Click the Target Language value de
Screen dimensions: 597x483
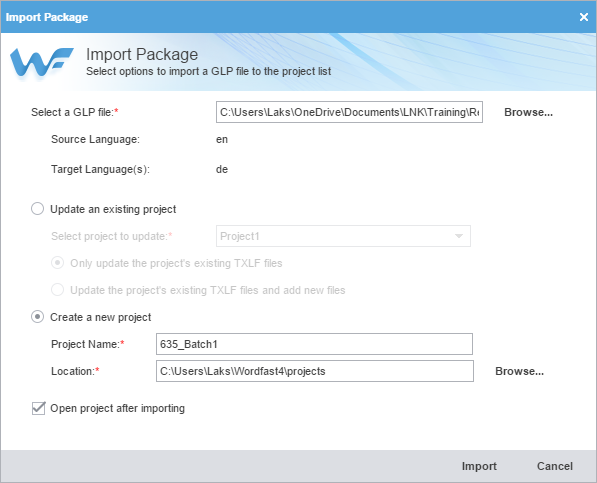click(x=222, y=169)
